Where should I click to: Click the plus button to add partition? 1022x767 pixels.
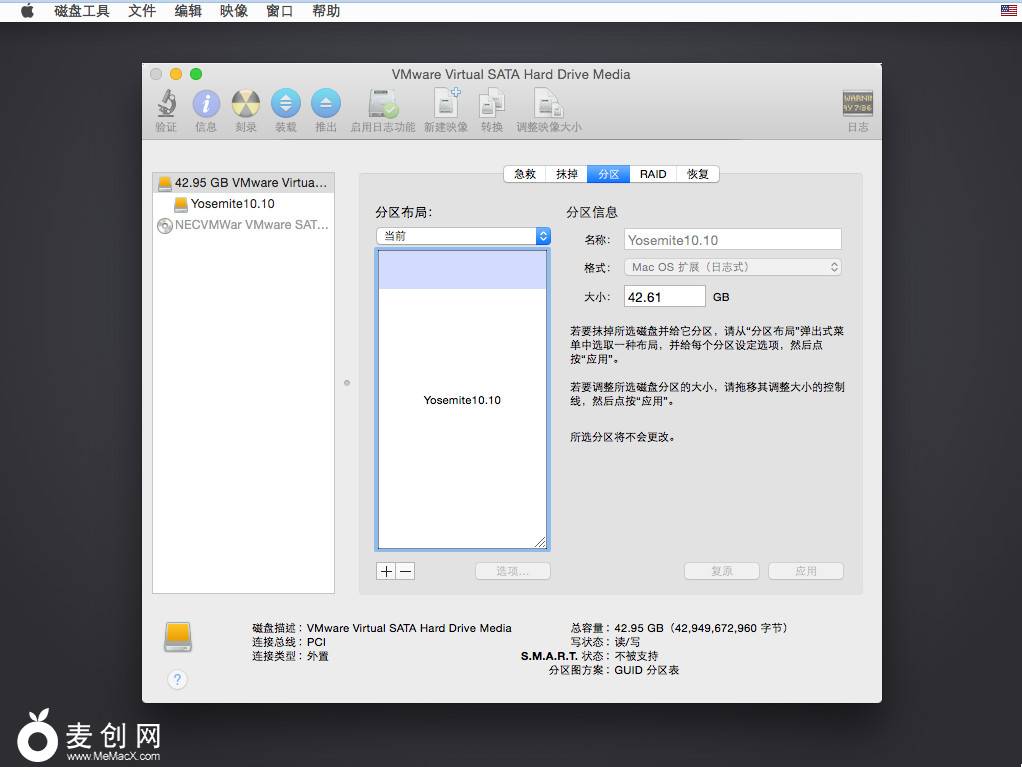[386, 571]
